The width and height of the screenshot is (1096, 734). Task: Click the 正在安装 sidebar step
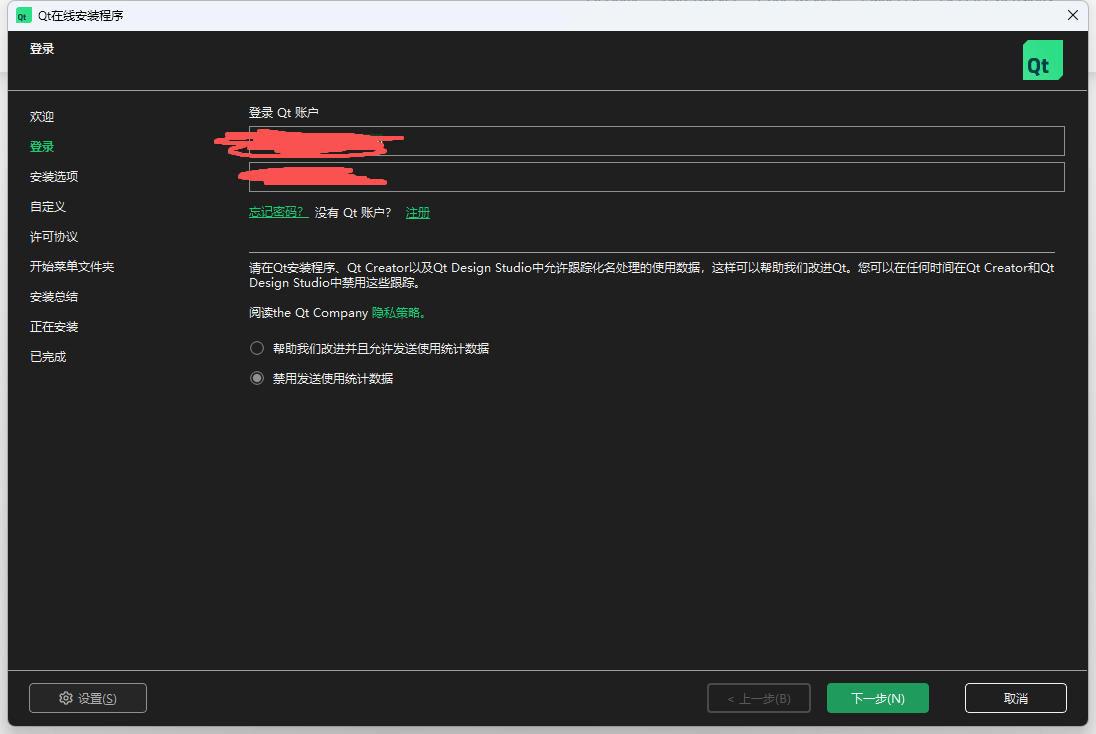(54, 326)
